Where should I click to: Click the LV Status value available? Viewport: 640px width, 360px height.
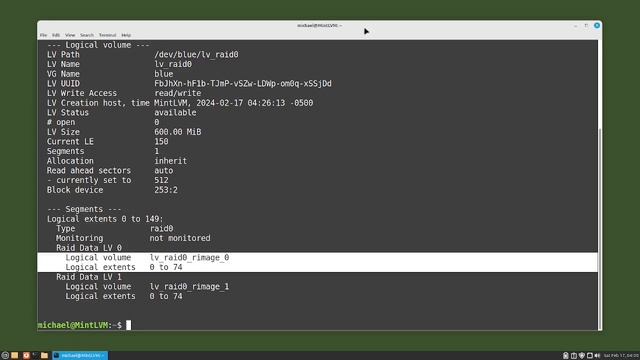(x=175, y=112)
